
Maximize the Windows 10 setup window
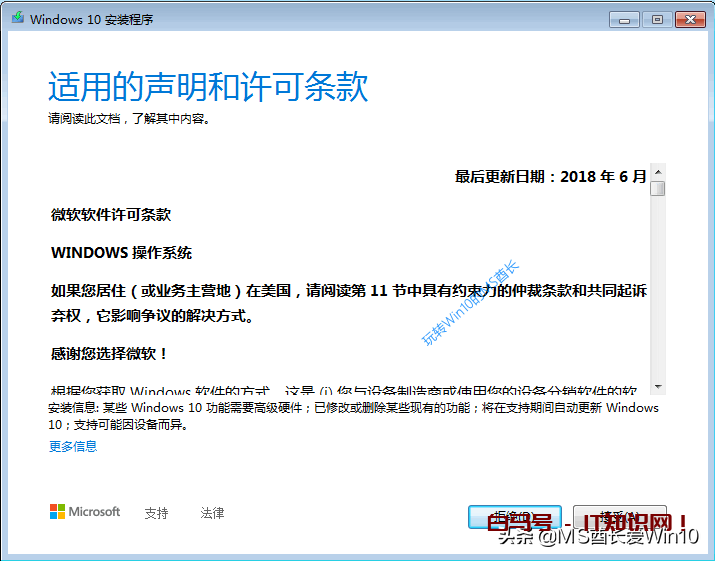tap(657, 18)
